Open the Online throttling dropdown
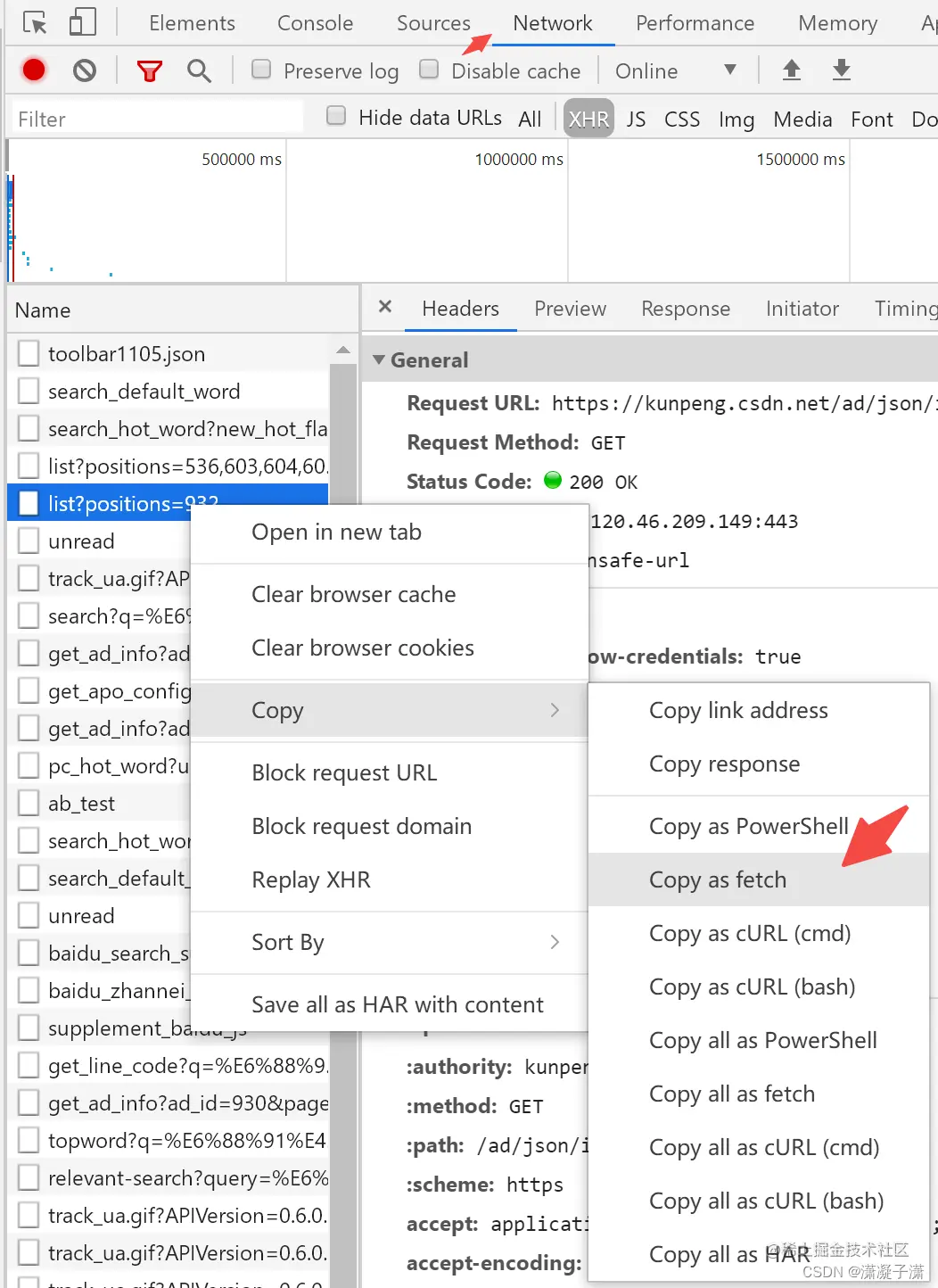 click(x=676, y=70)
